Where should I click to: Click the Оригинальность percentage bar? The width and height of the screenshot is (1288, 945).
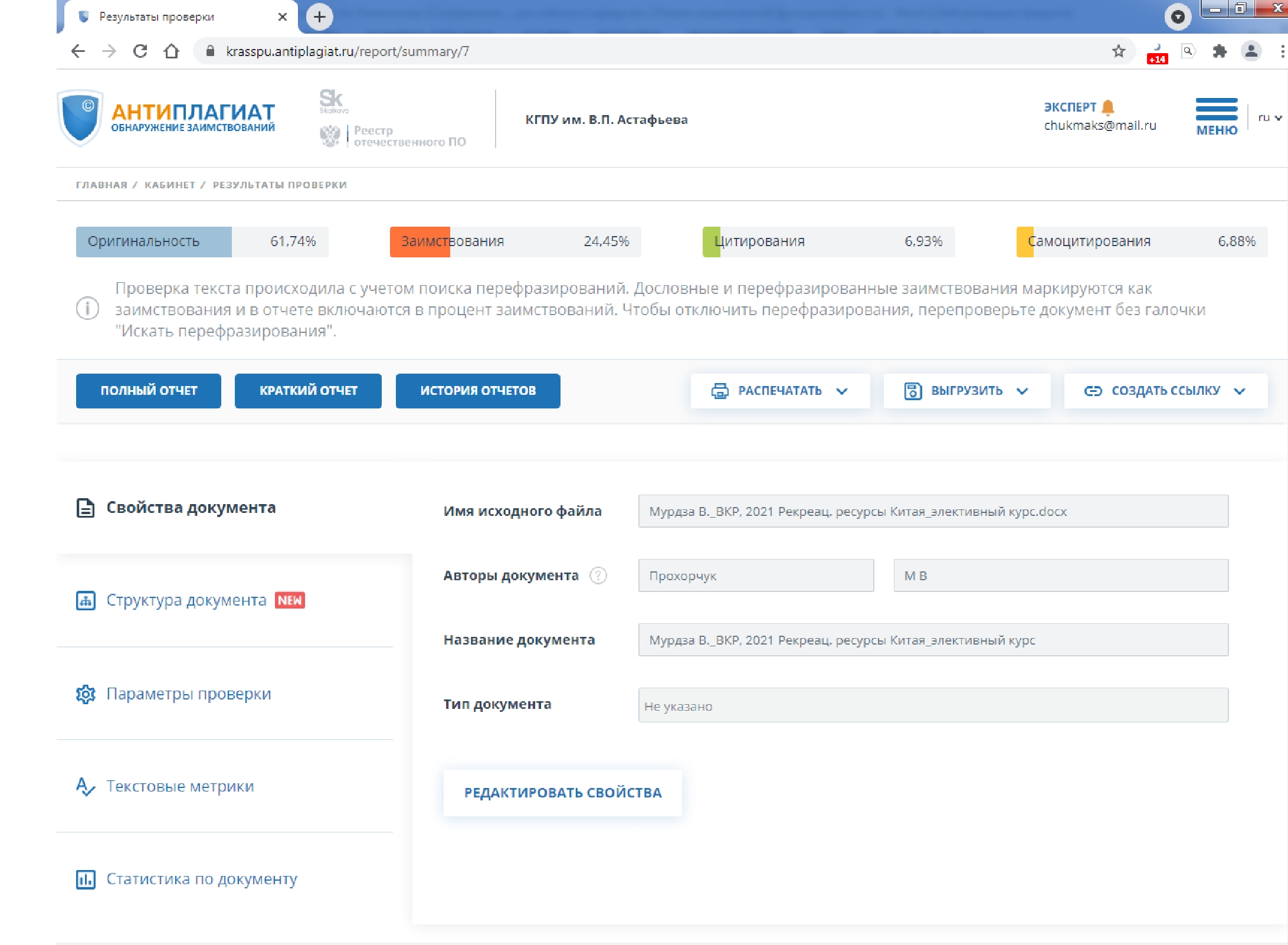[202, 241]
